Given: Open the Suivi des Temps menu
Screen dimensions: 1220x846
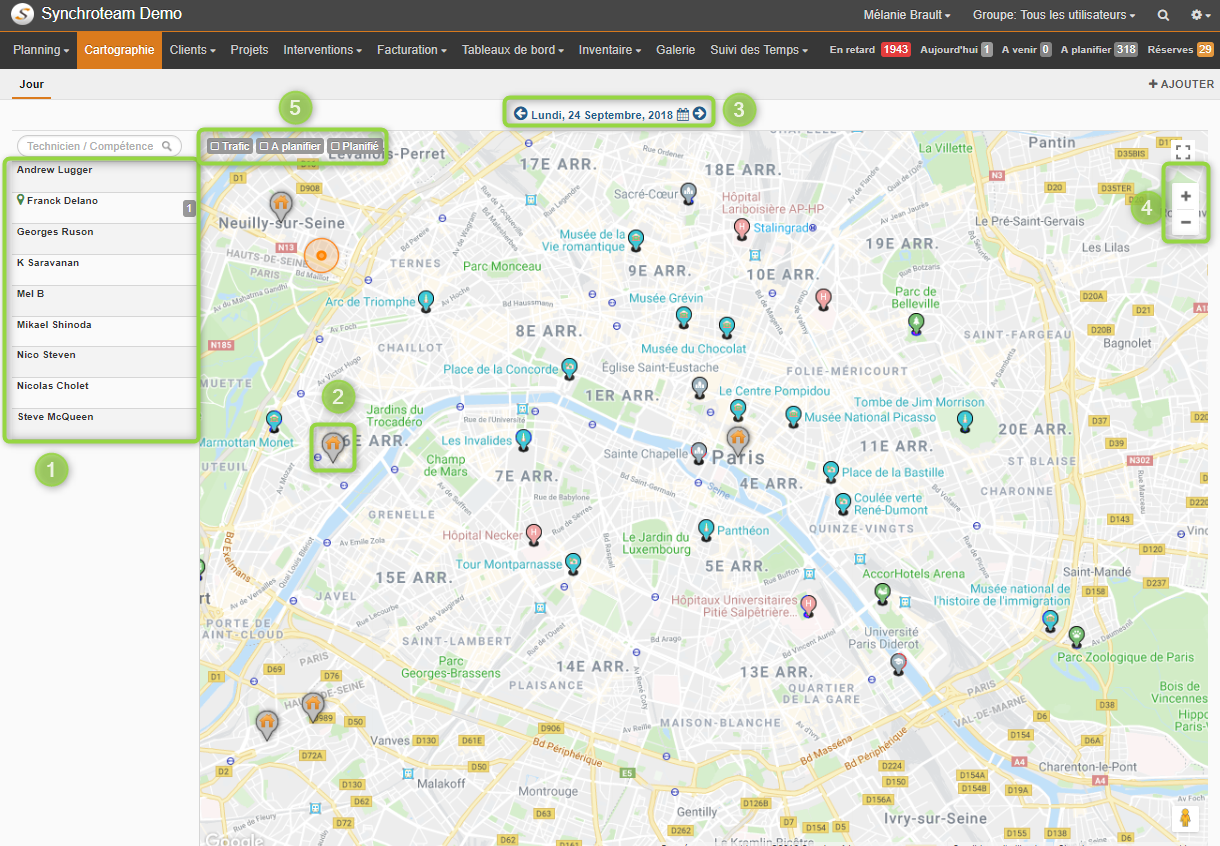Looking at the screenshot, I should (759, 50).
